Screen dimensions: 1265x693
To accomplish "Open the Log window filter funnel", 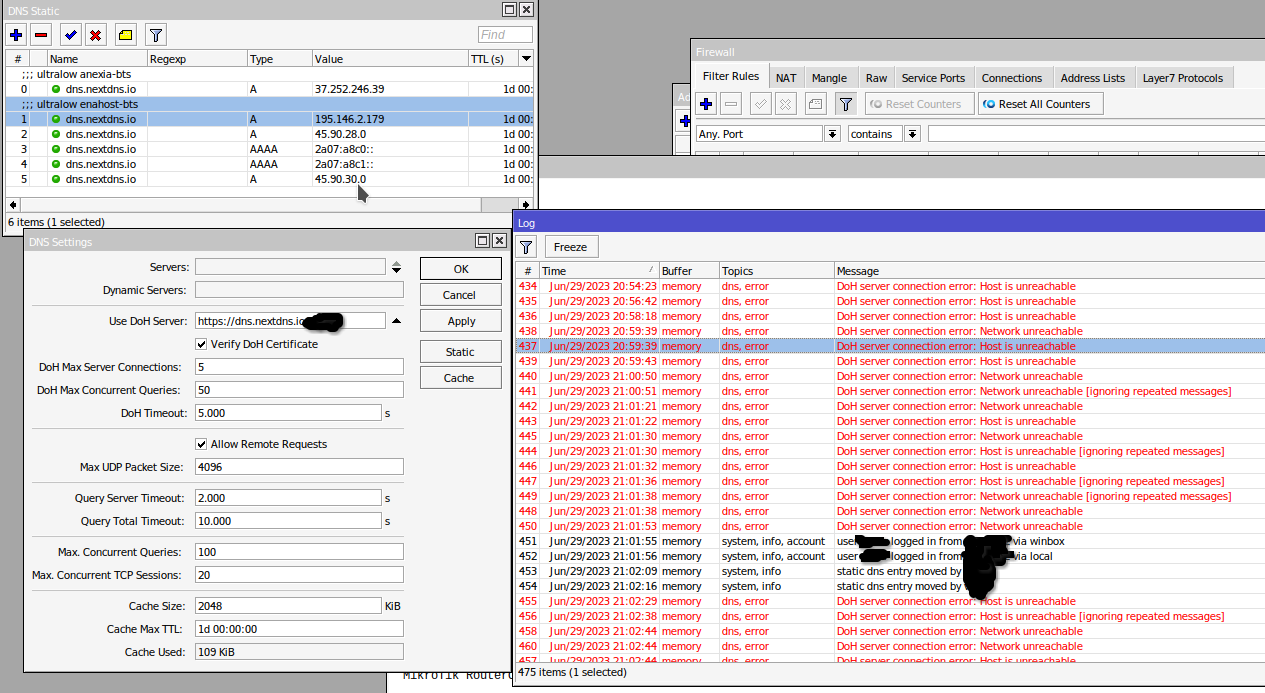I will (525, 246).
